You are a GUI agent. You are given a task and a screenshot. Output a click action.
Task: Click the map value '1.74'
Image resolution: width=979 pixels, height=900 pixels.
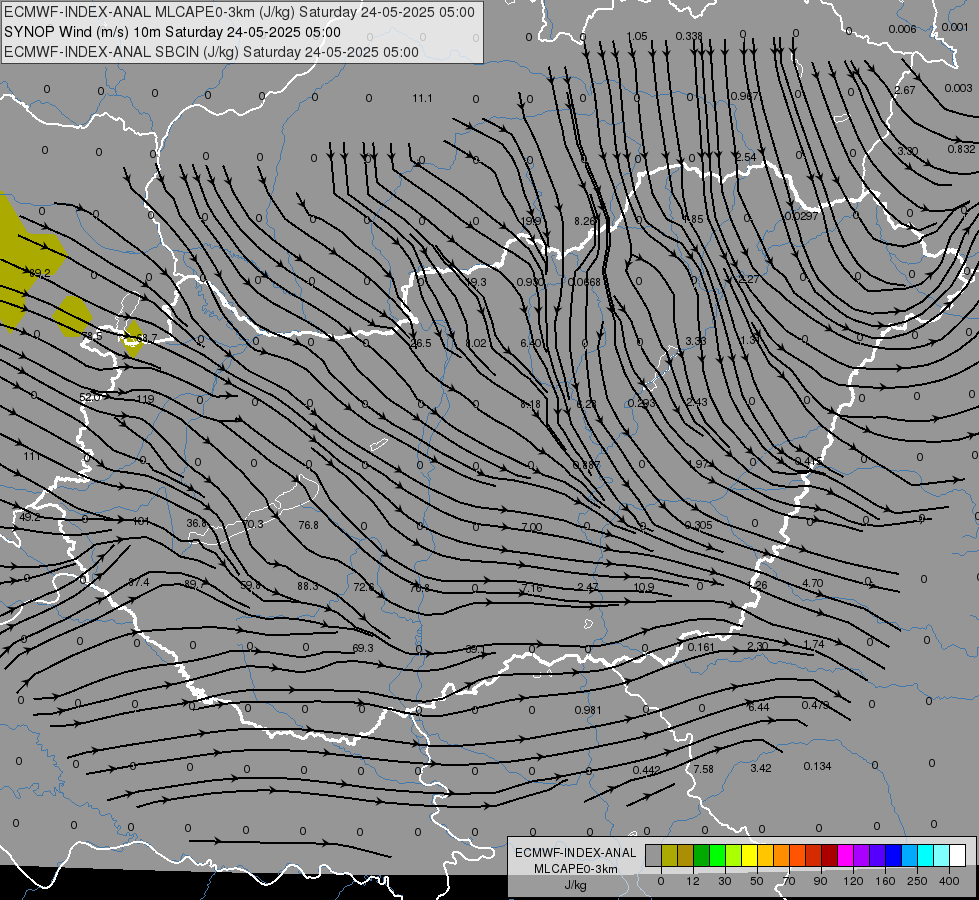point(814,644)
